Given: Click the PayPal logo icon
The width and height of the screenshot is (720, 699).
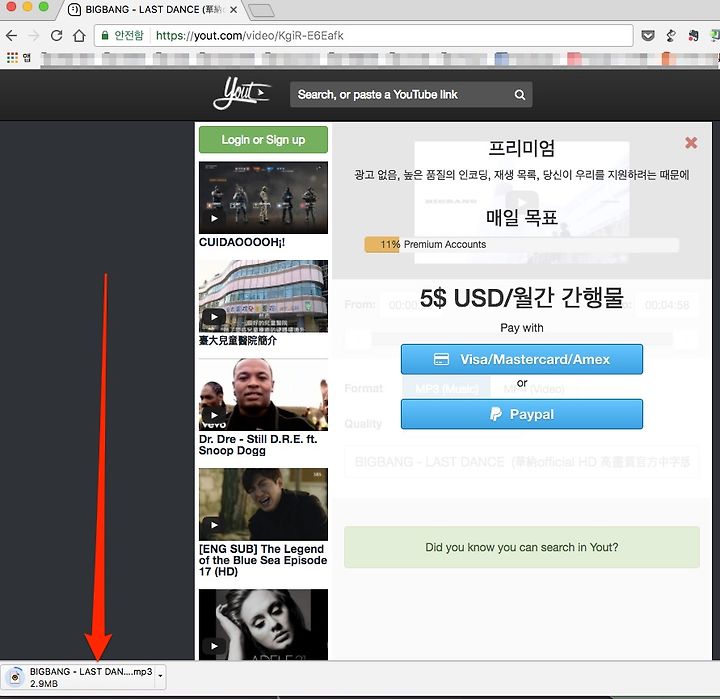Looking at the screenshot, I should (495, 414).
